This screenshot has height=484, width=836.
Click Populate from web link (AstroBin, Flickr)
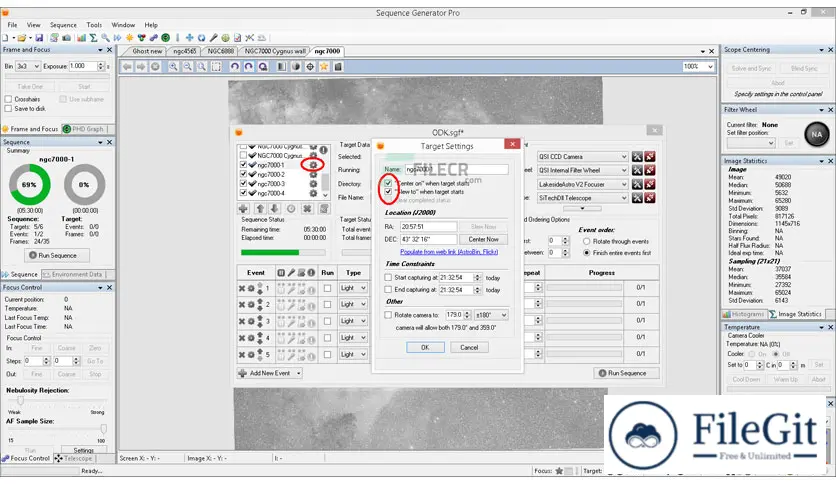click(x=449, y=252)
